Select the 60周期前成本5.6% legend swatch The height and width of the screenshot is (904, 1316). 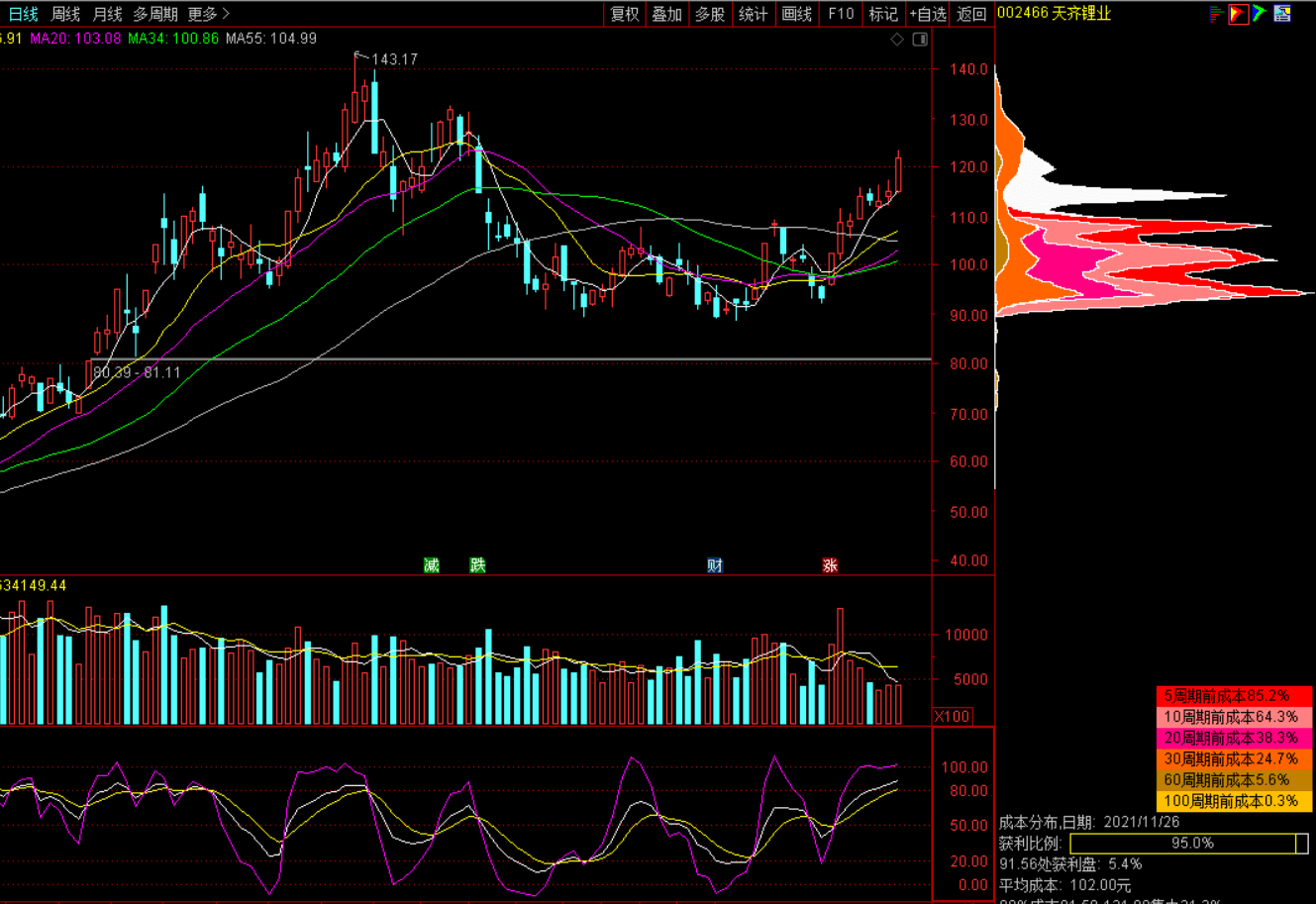[1235, 780]
